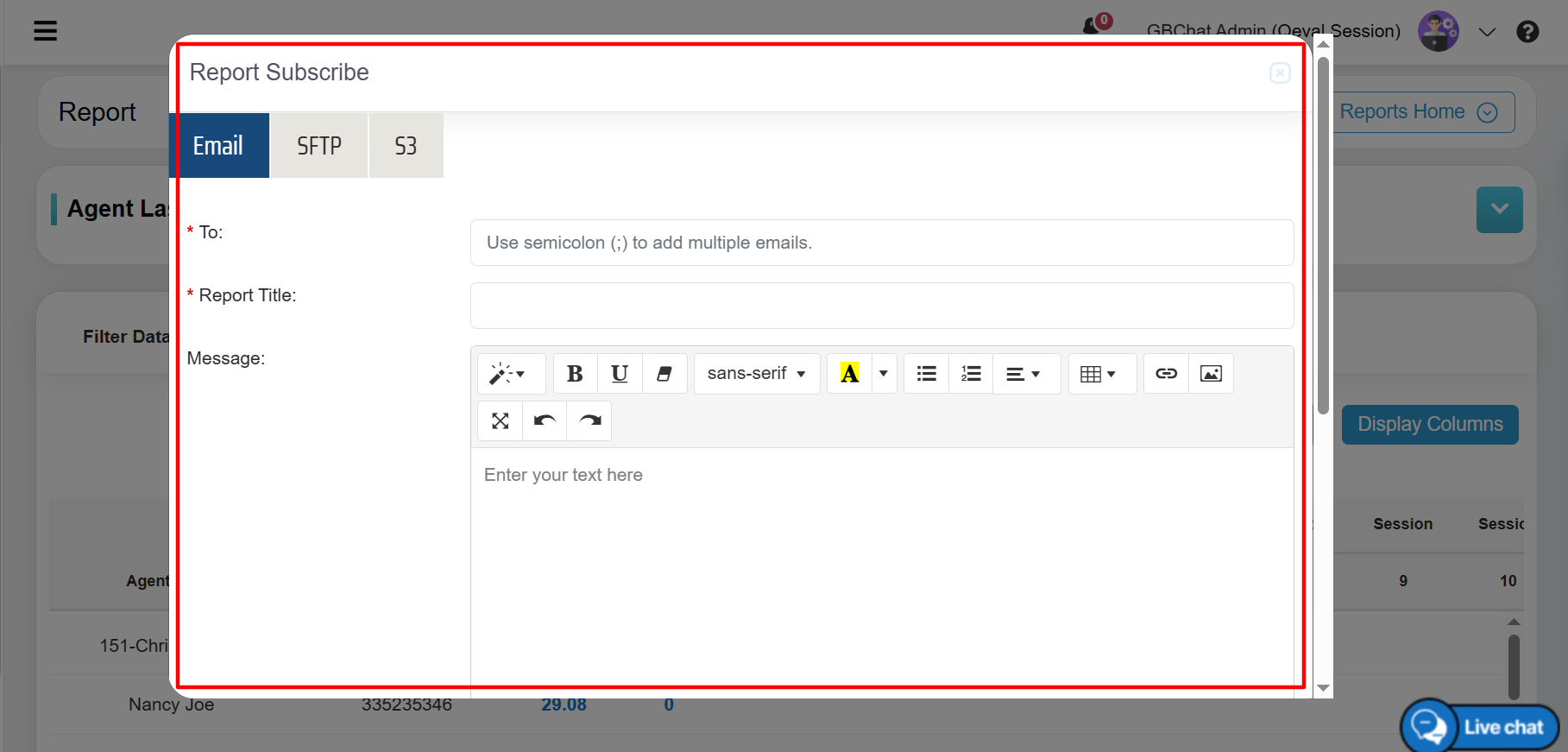1568x752 pixels.
Task: Insert a picture into the message
Action: coord(1211,374)
